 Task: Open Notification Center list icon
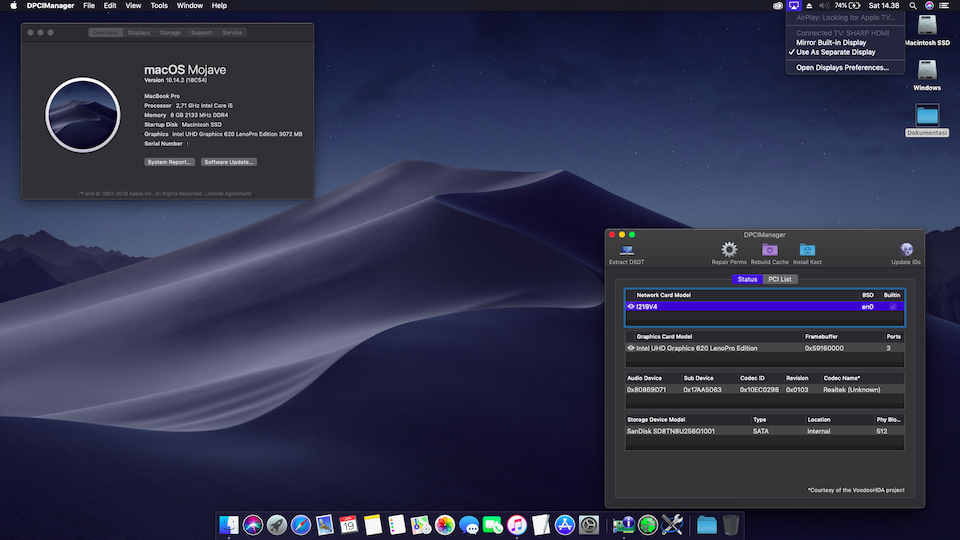944,6
